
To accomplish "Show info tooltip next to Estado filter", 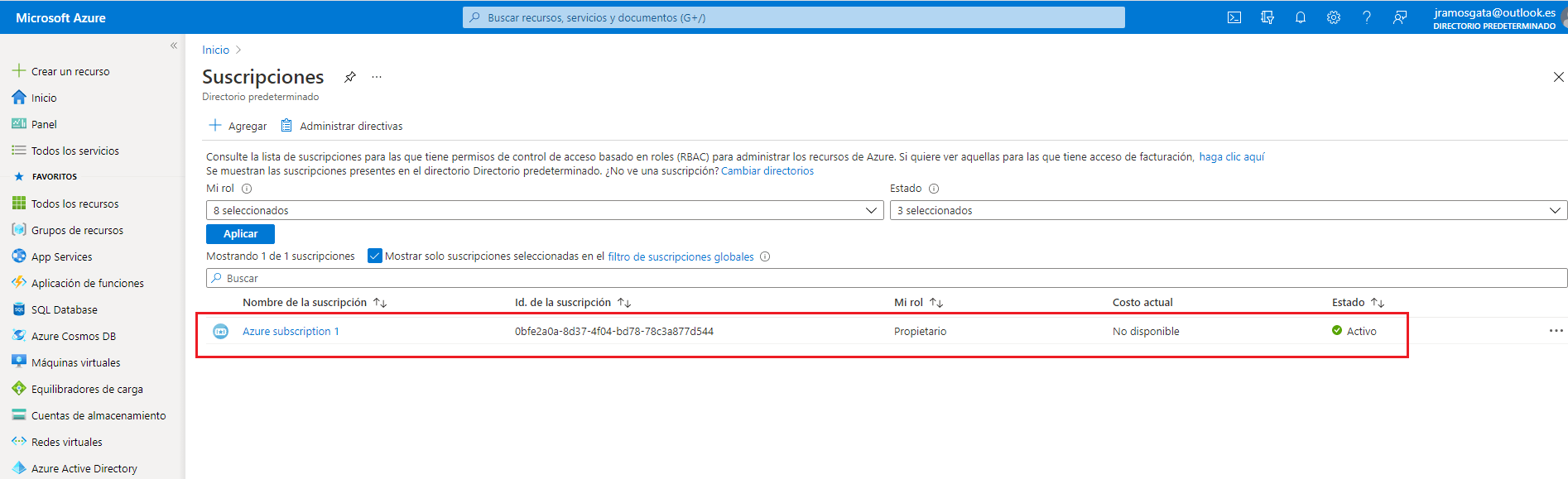I will pyautogui.click(x=934, y=189).
